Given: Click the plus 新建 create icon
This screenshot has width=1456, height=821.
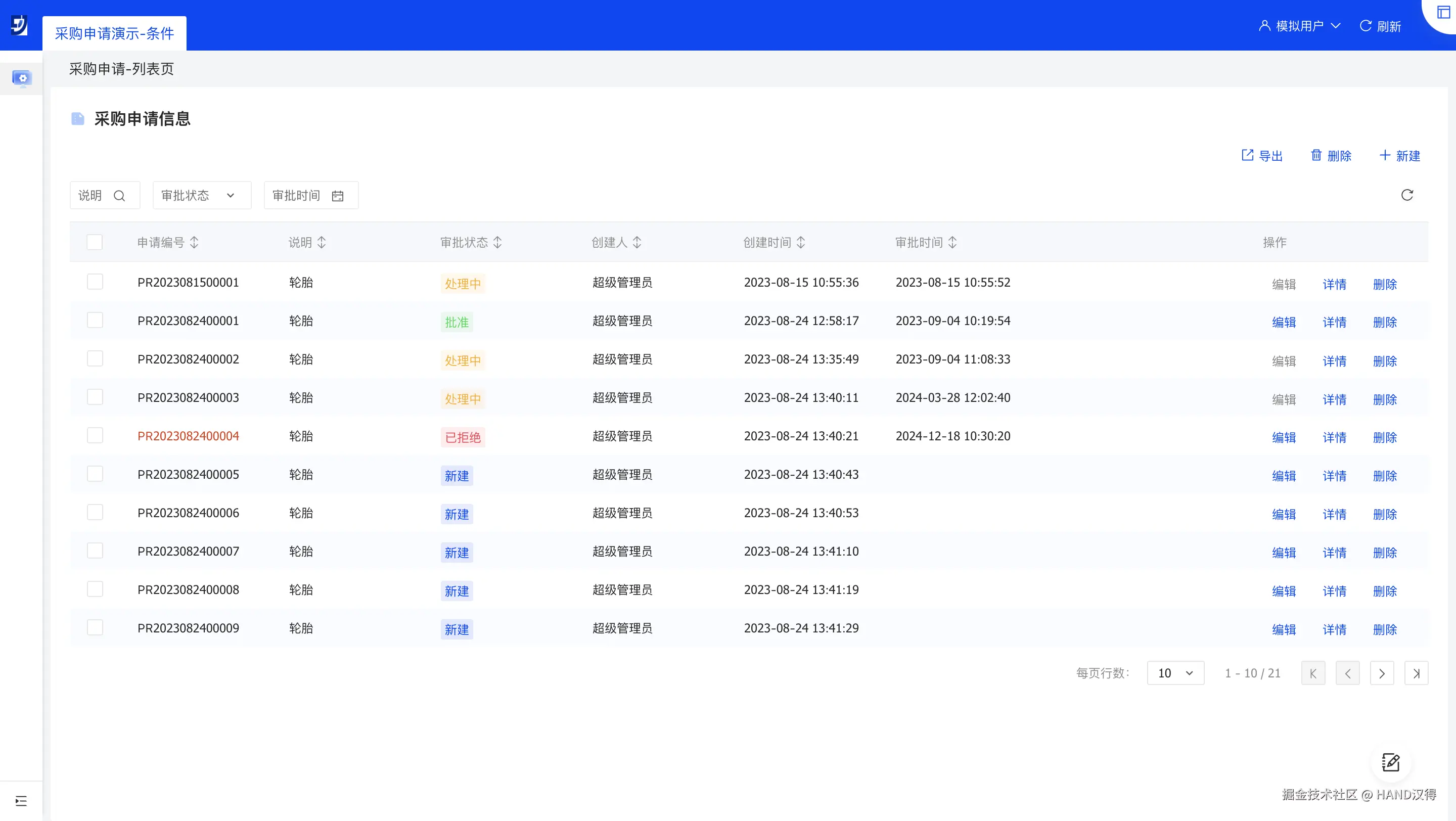Looking at the screenshot, I should (x=1385, y=155).
